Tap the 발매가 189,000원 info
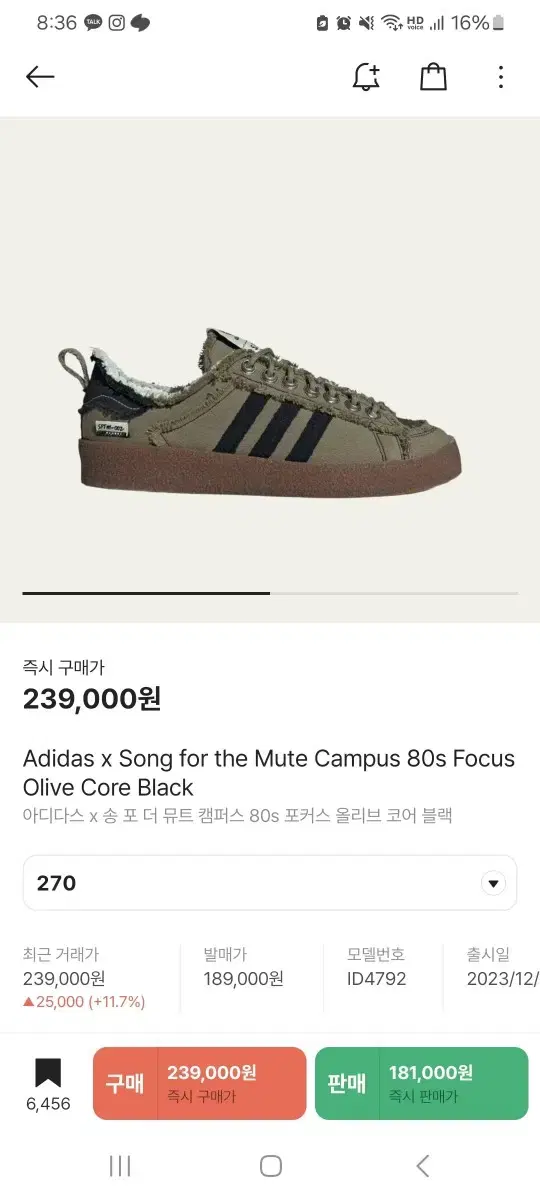540x1200 pixels. coord(243,967)
